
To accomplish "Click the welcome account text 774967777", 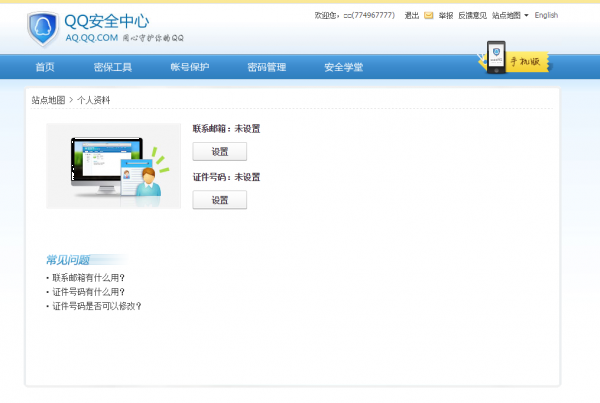I will coord(355,15).
